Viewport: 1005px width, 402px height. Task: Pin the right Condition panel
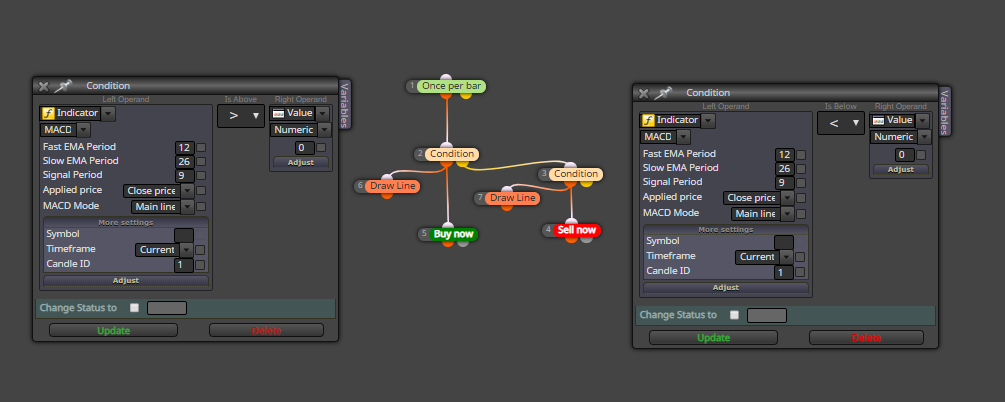(663, 92)
